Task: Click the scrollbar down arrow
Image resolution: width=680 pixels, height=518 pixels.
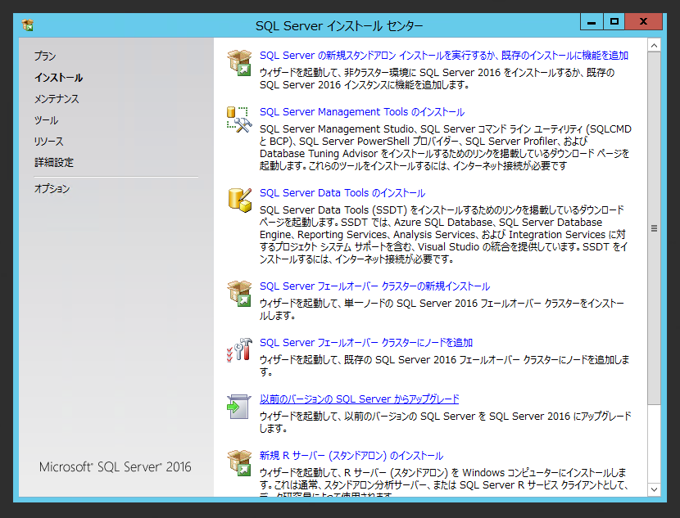Action: point(654,489)
